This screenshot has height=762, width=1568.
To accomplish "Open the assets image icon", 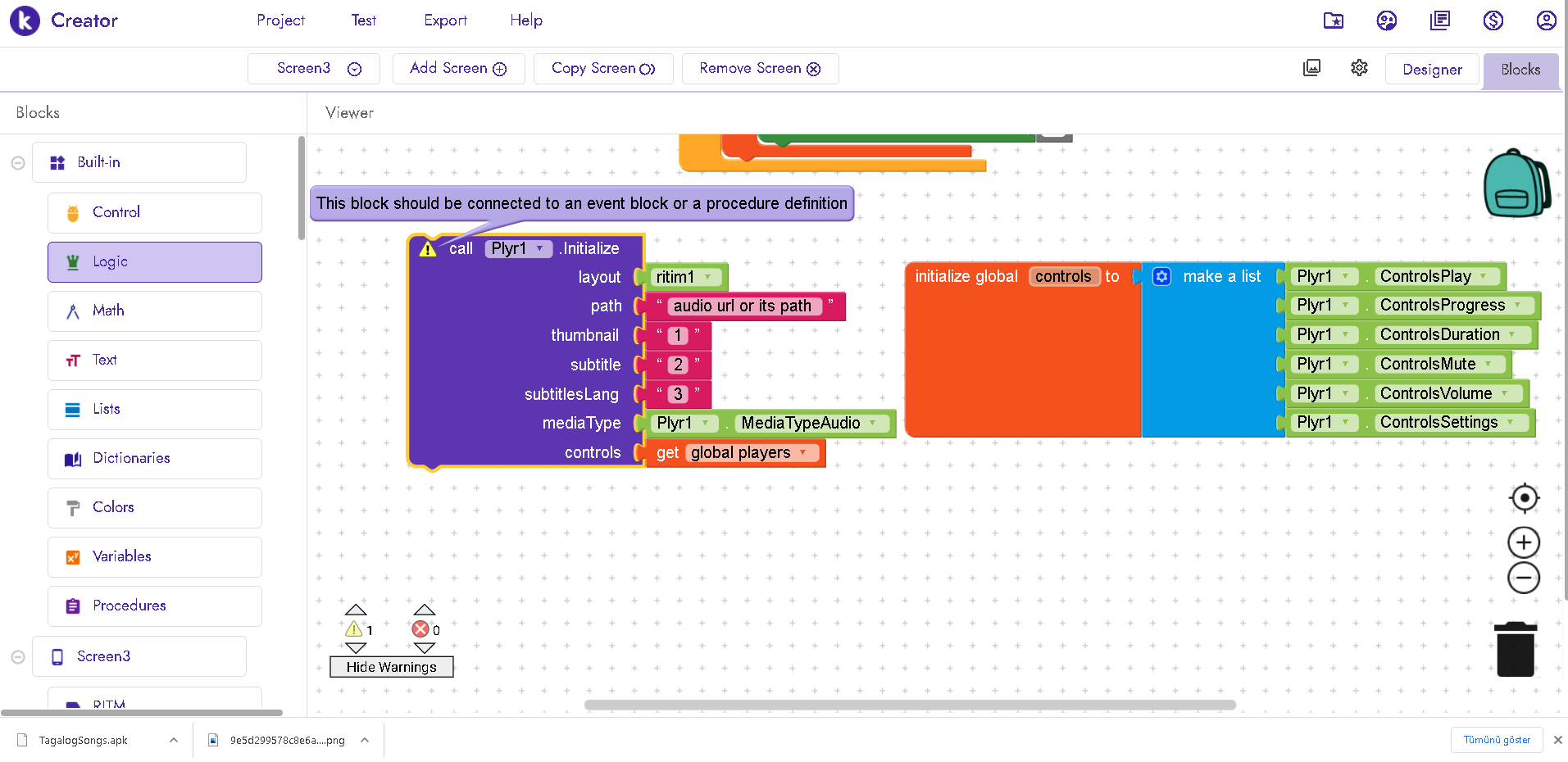I will click(x=1311, y=69).
